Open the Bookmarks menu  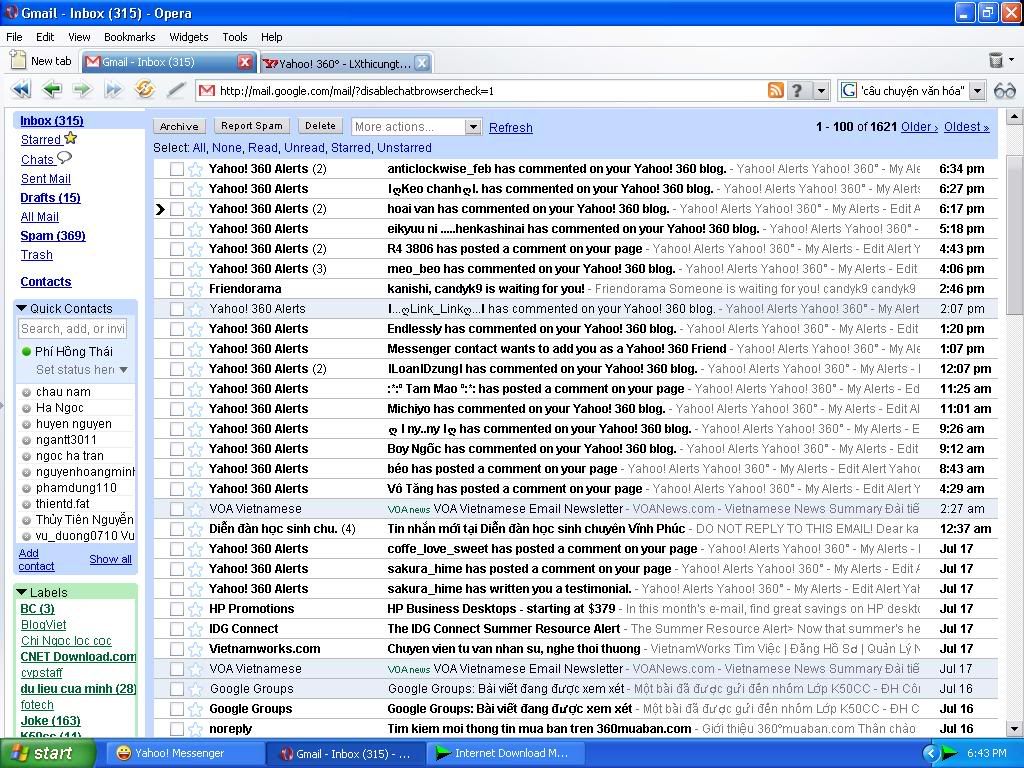tap(129, 37)
